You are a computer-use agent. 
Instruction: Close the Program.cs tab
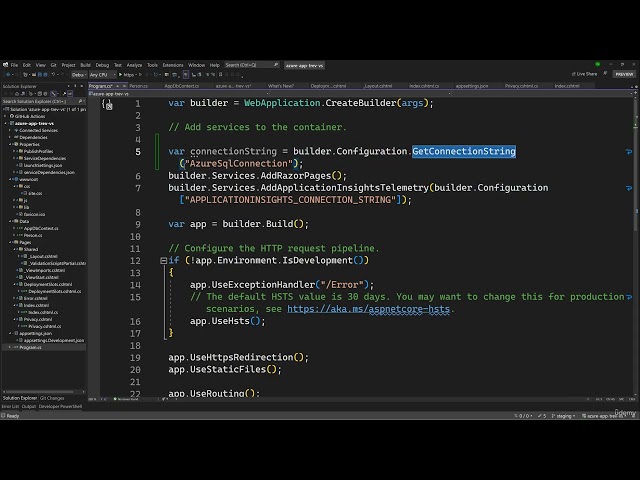click(124, 86)
